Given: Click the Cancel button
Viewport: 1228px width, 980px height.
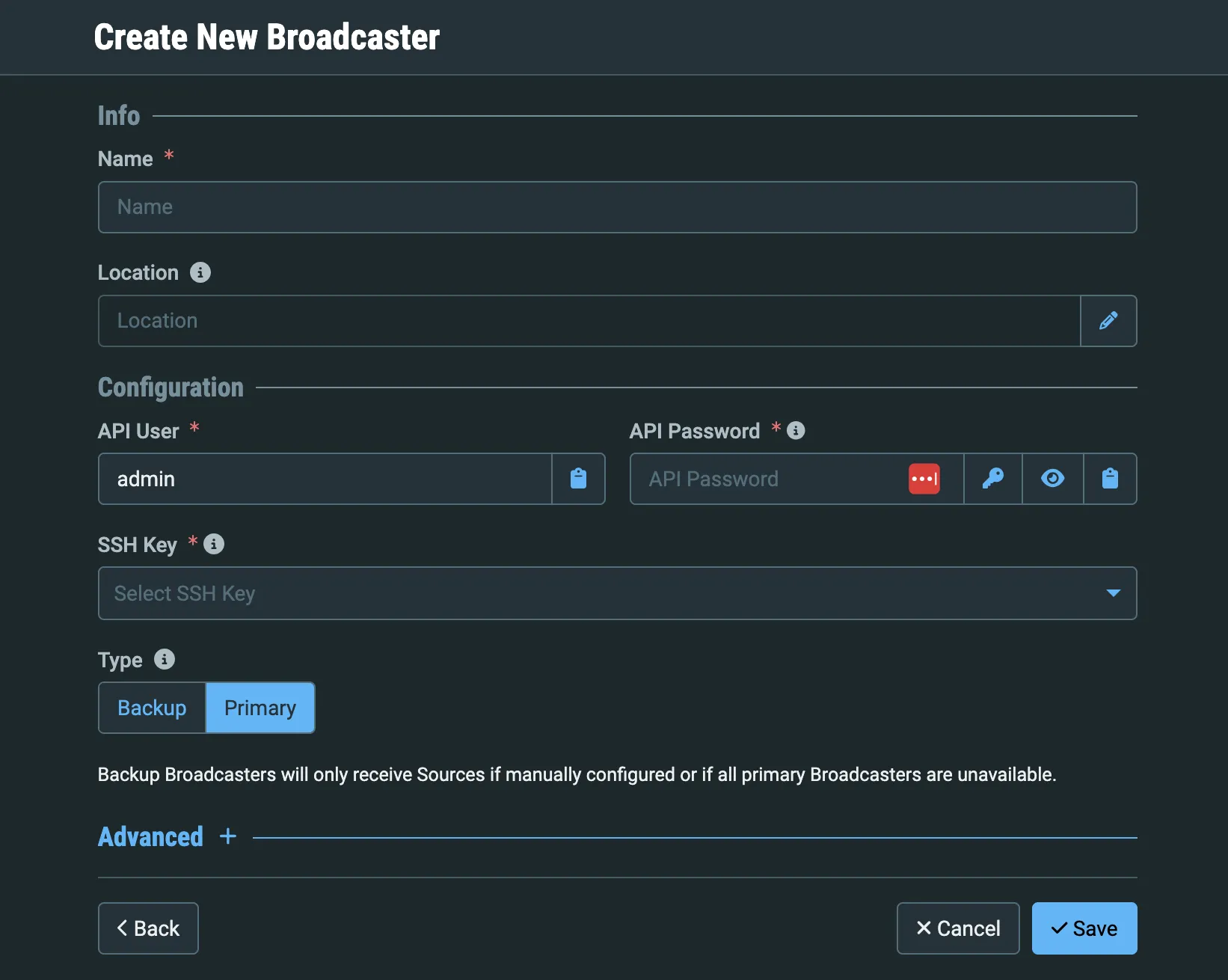Looking at the screenshot, I should 958,928.
